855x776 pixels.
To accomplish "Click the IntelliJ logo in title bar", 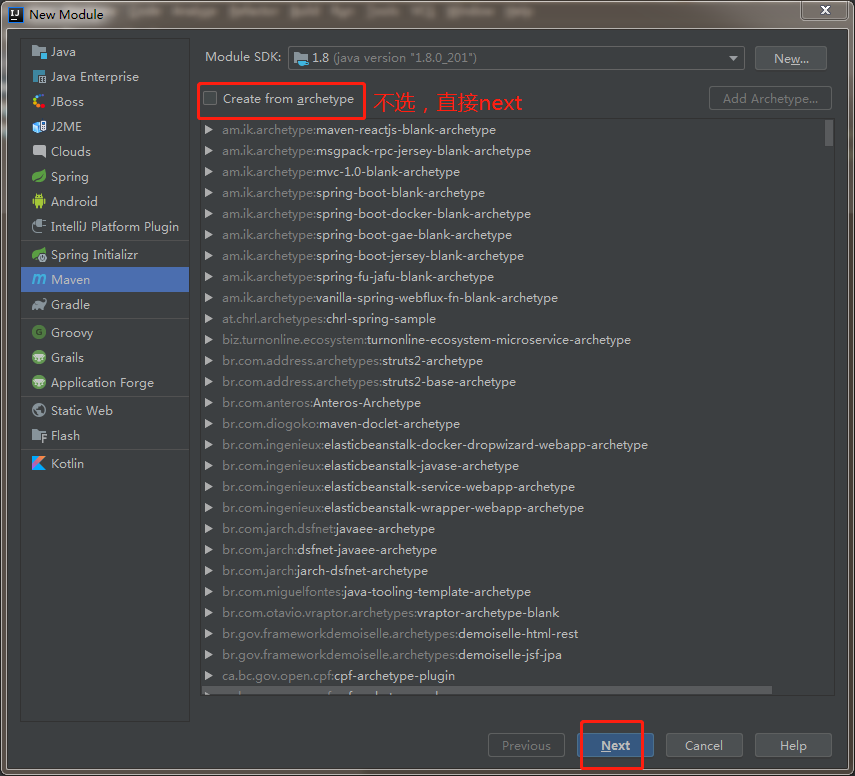I will pyautogui.click(x=16, y=15).
